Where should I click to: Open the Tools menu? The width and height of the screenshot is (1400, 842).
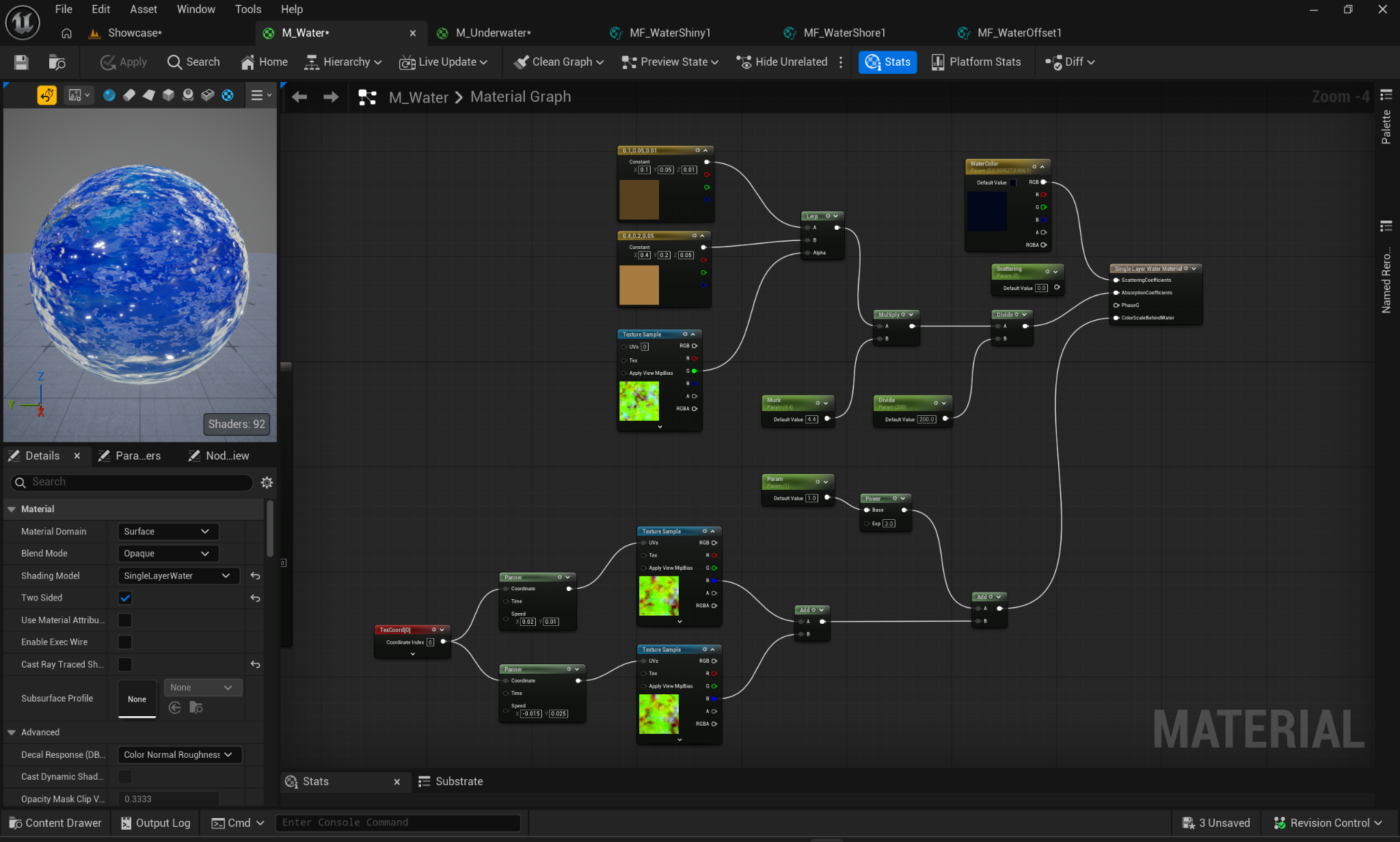pyautogui.click(x=248, y=10)
